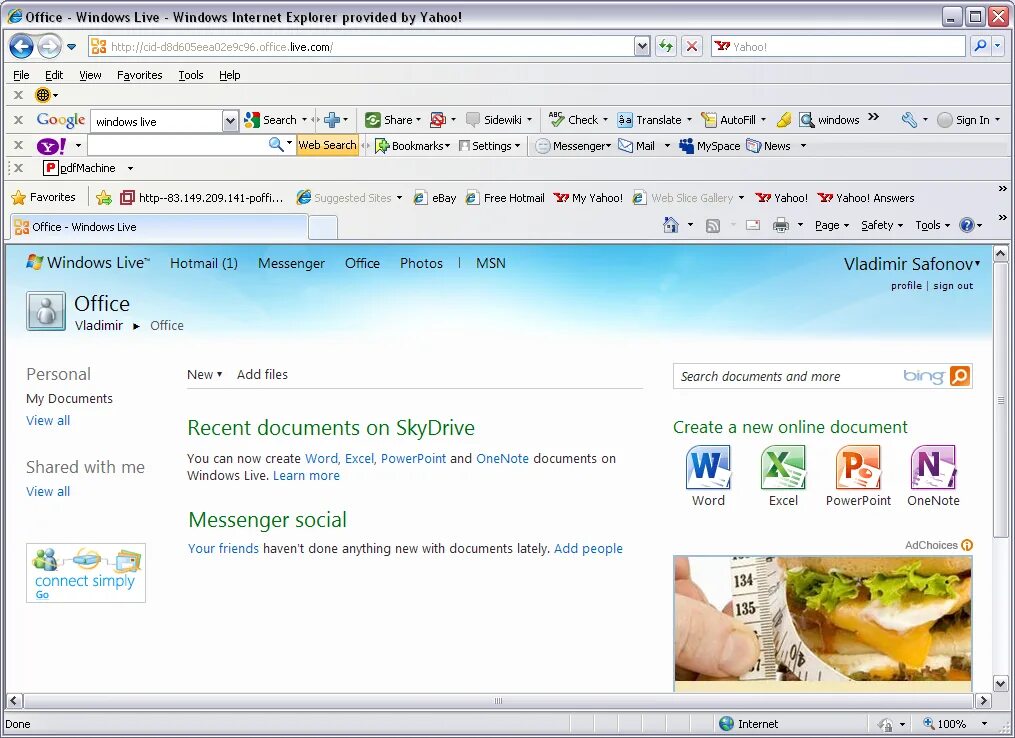Click the AdChoices icon

pyautogui.click(x=967, y=545)
